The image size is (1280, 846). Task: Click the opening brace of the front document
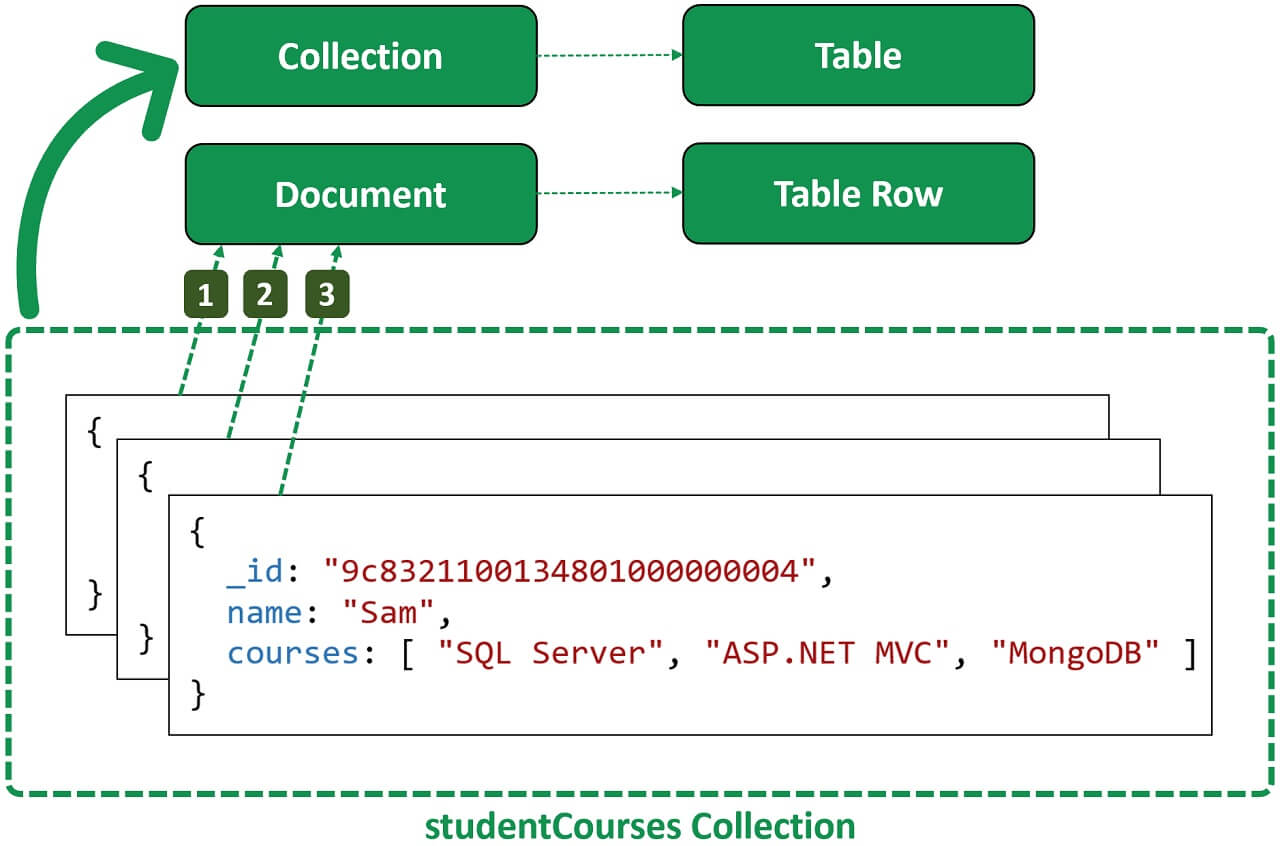[197, 533]
